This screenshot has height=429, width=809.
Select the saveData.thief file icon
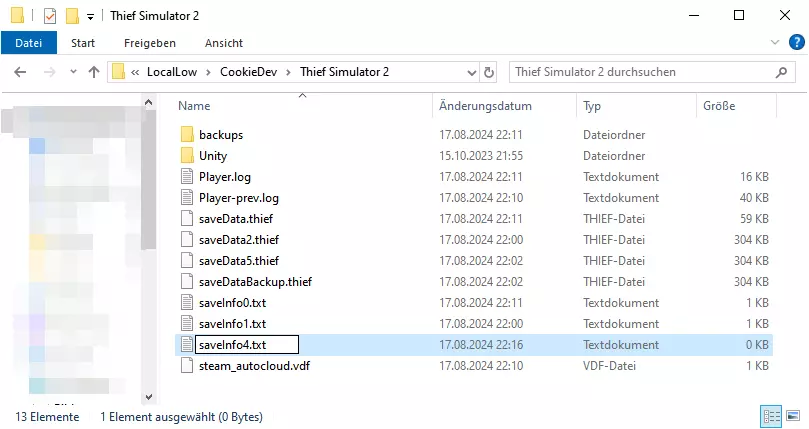click(x=187, y=219)
